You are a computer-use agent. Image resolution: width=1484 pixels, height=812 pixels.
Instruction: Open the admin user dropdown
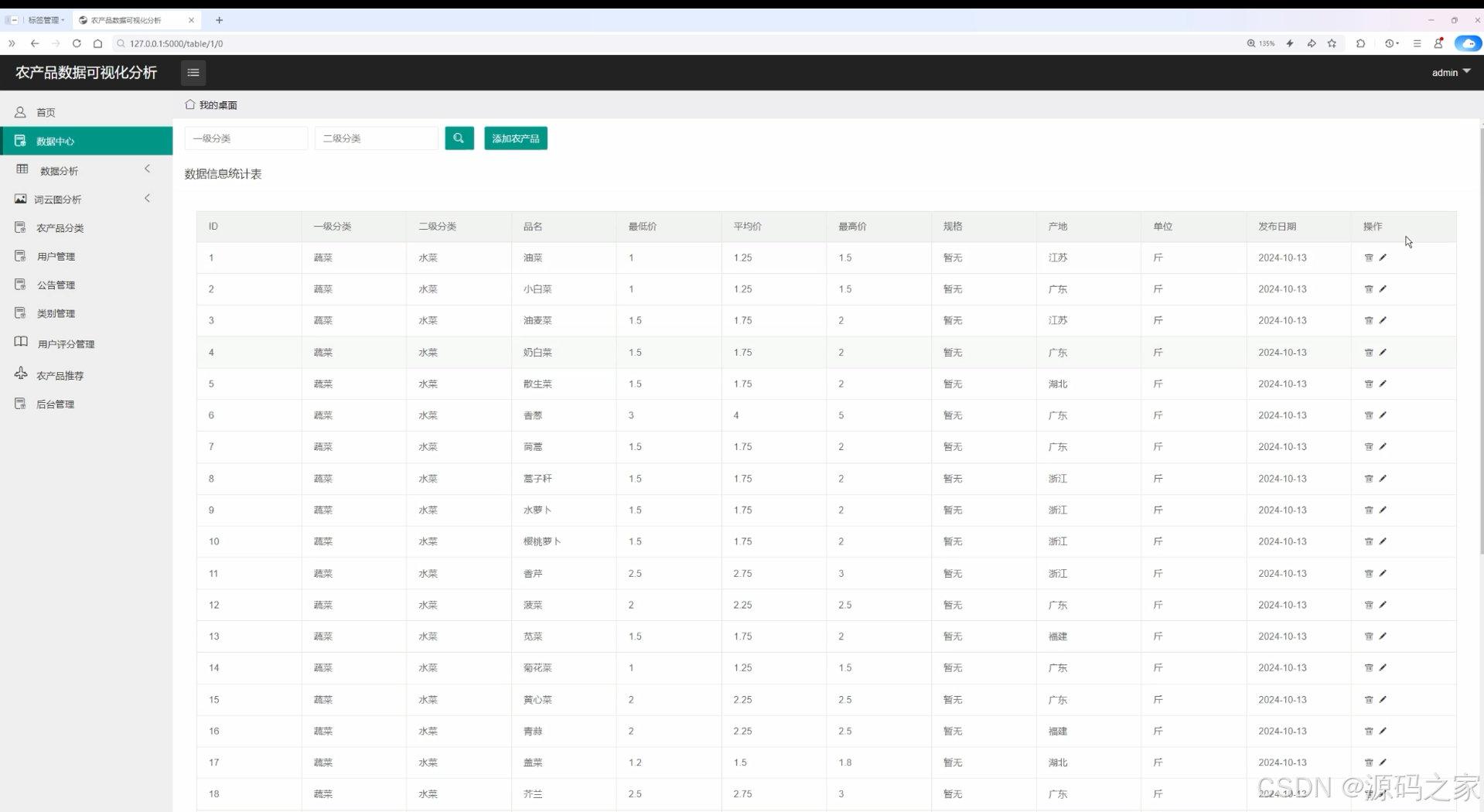(1451, 72)
